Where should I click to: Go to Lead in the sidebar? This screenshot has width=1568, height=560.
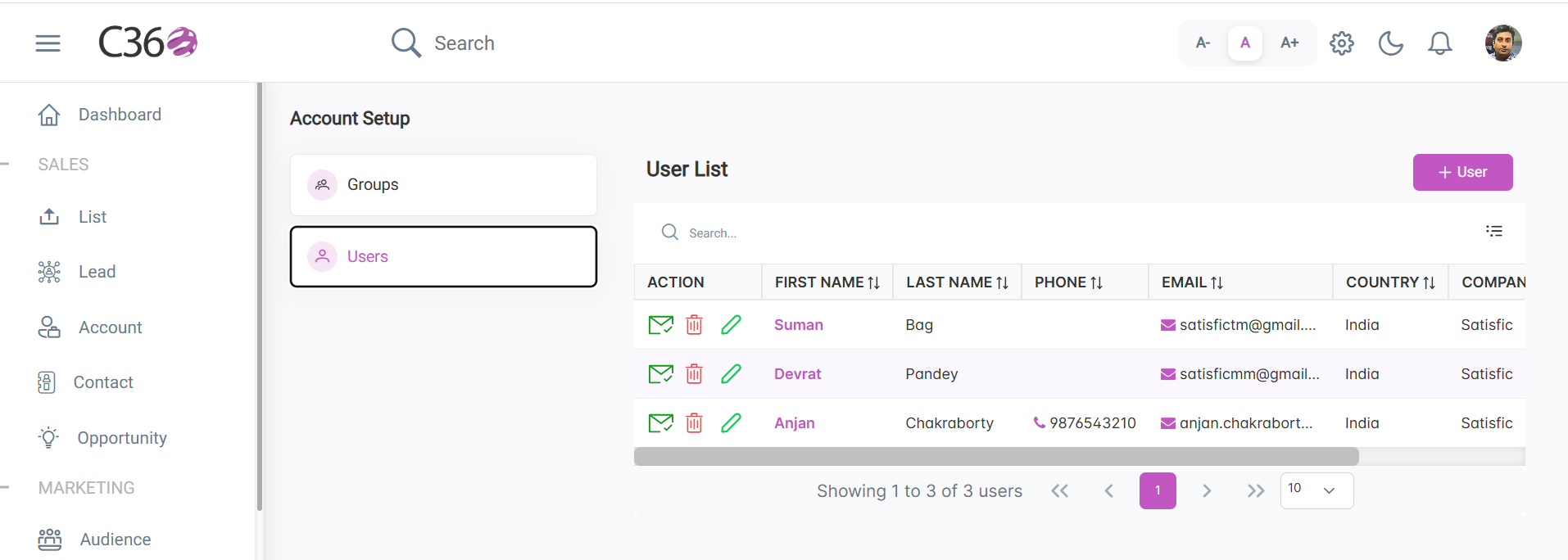click(97, 272)
